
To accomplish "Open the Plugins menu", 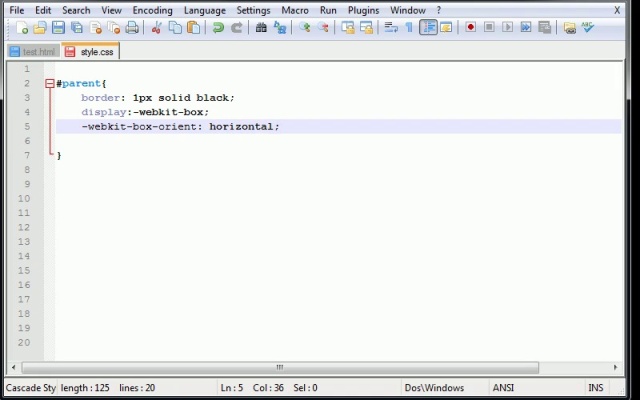I will click(x=363, y=10).
